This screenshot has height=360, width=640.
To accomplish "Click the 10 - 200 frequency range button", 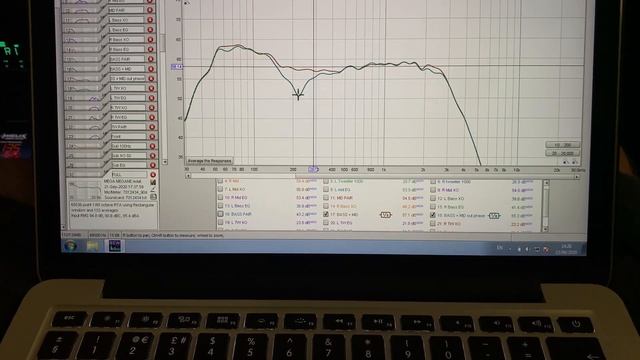I will click(562, 145).
